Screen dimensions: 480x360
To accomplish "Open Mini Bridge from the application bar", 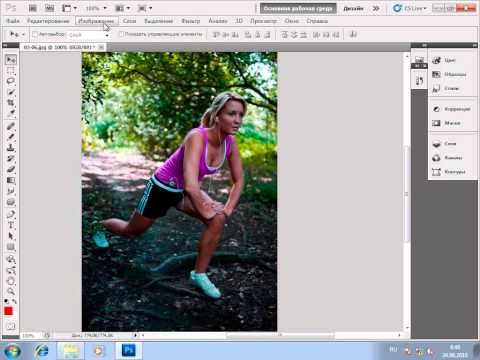I will 49,8.
